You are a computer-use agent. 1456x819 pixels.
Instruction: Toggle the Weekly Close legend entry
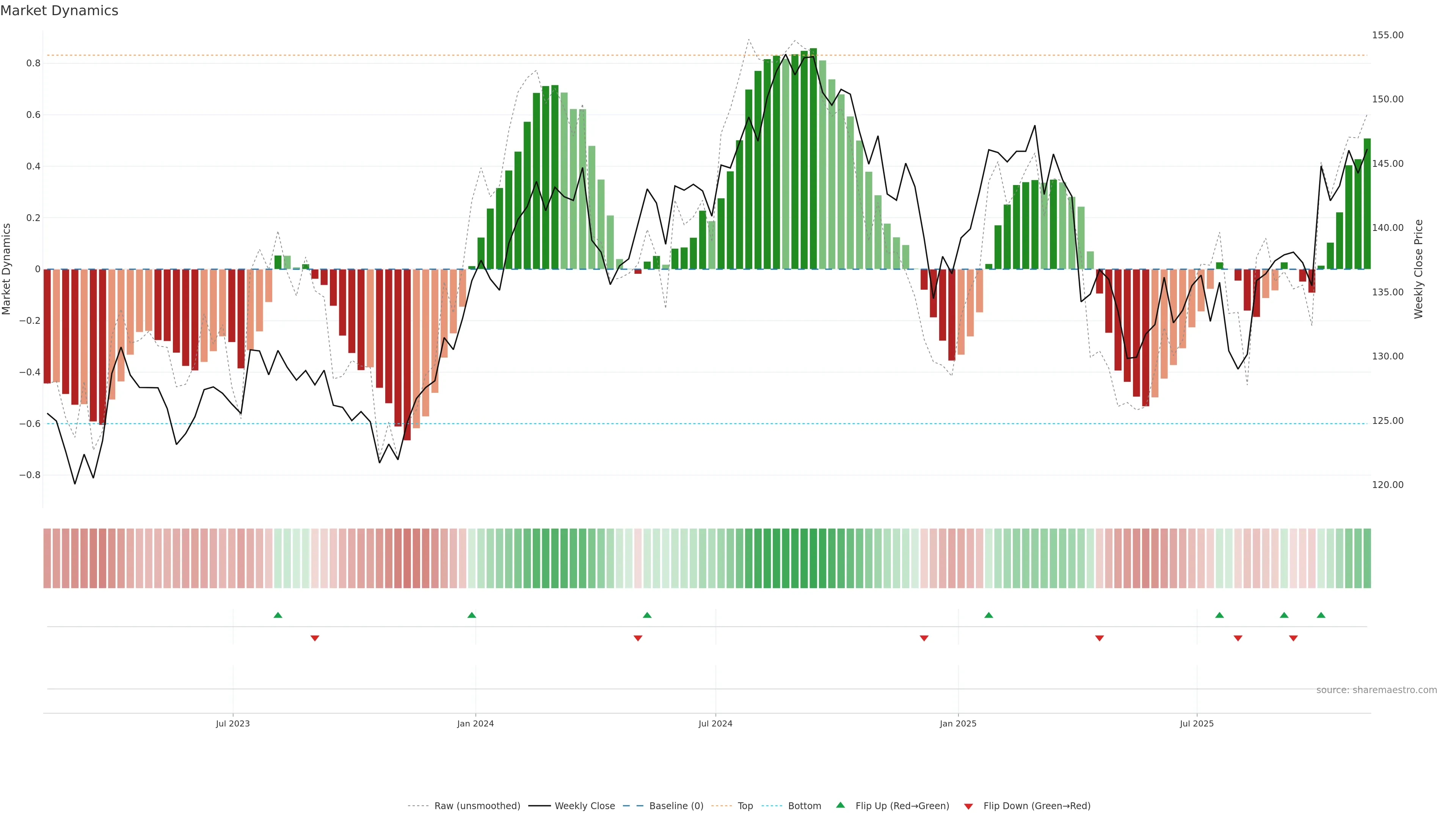(x=584, y=806)
